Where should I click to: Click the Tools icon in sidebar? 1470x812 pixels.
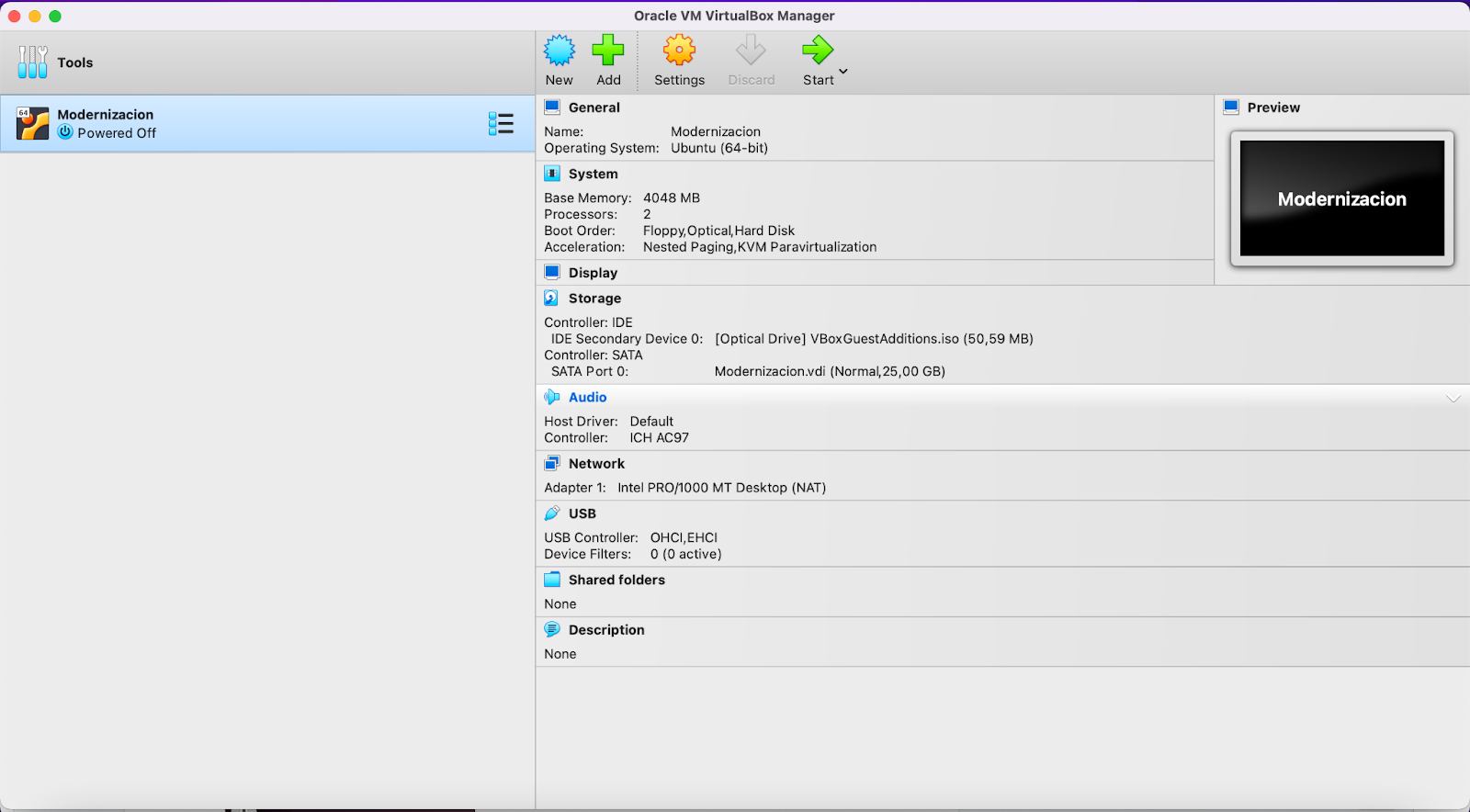(32, 62)
